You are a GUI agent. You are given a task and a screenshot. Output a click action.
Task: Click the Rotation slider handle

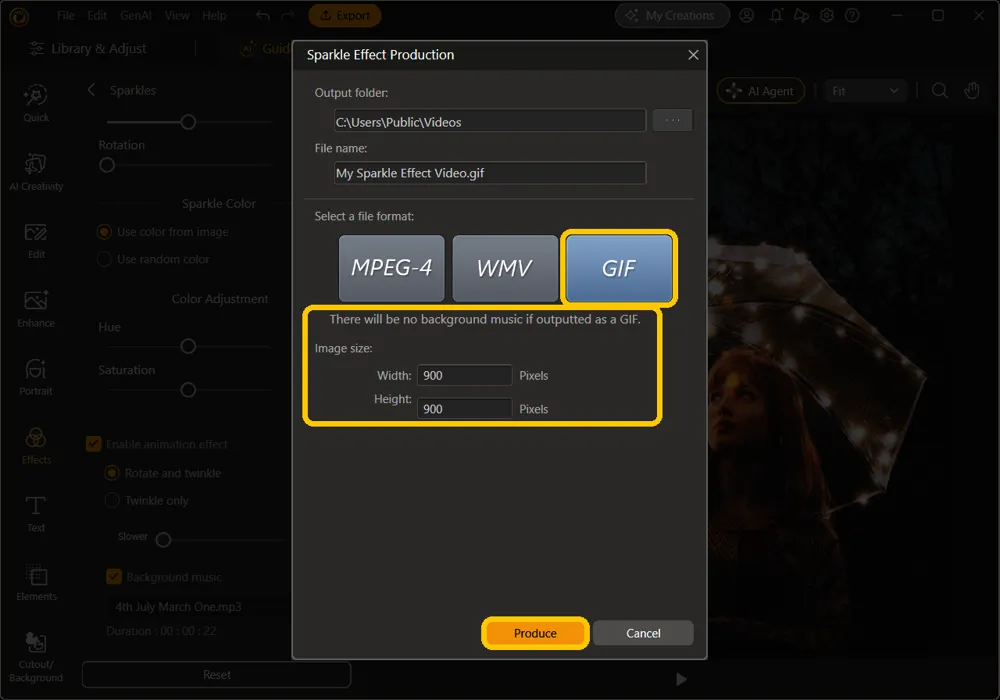coord(107,165)
